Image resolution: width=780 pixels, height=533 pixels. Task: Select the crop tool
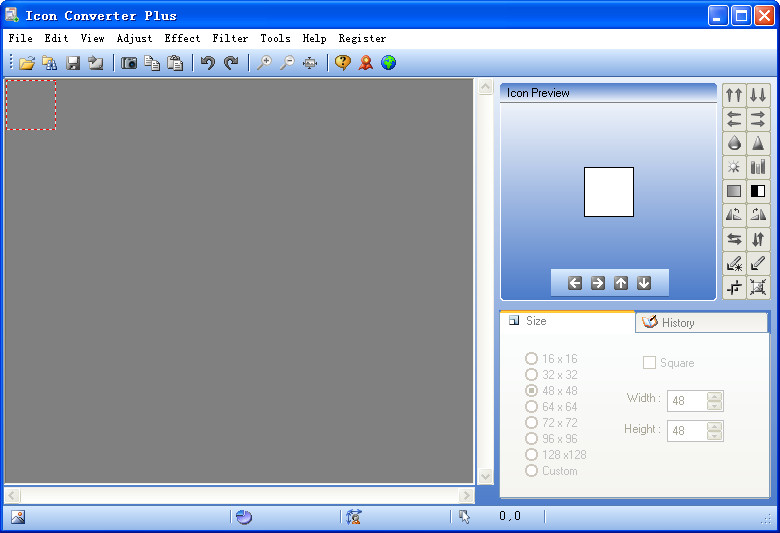(x=734, y=287)
